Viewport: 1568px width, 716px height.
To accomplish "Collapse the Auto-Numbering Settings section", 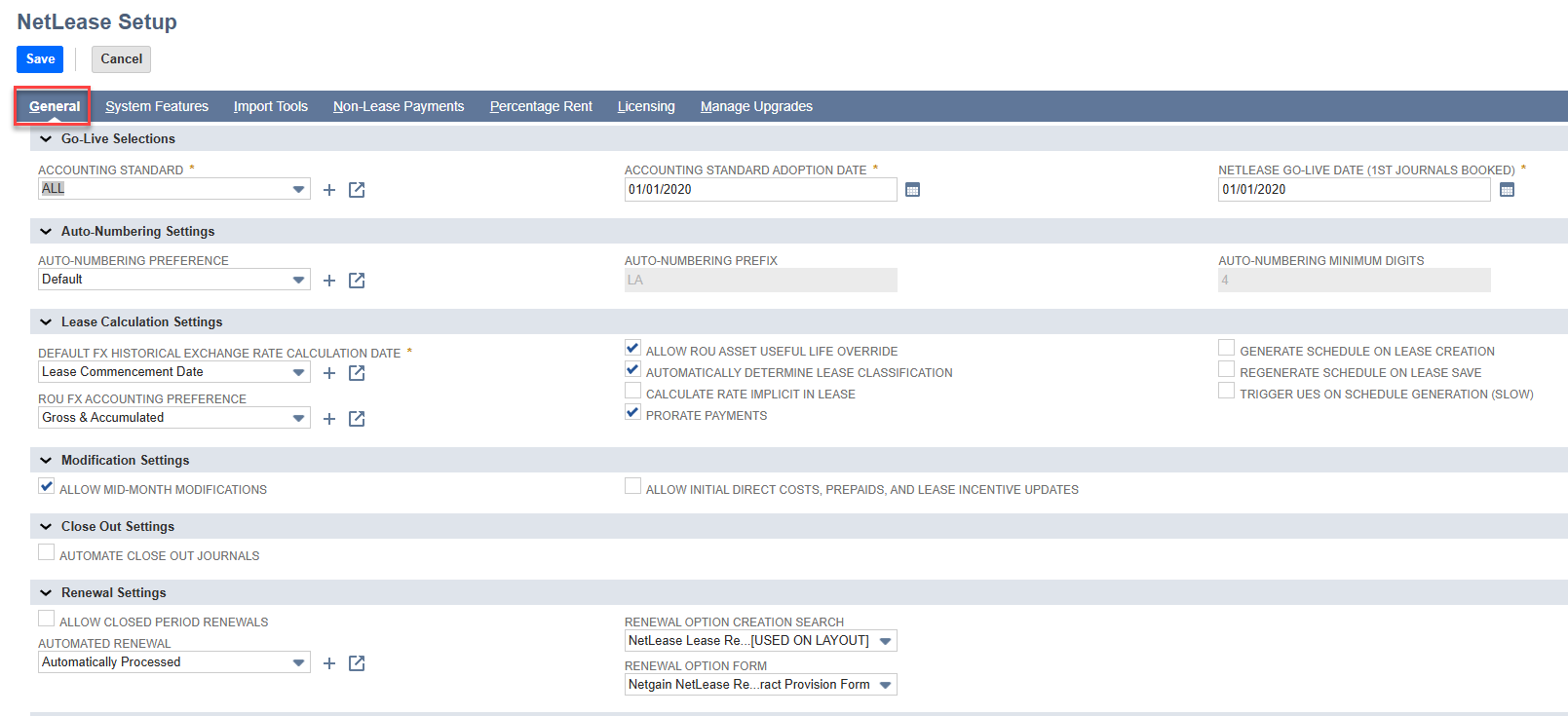I will 46,232.
